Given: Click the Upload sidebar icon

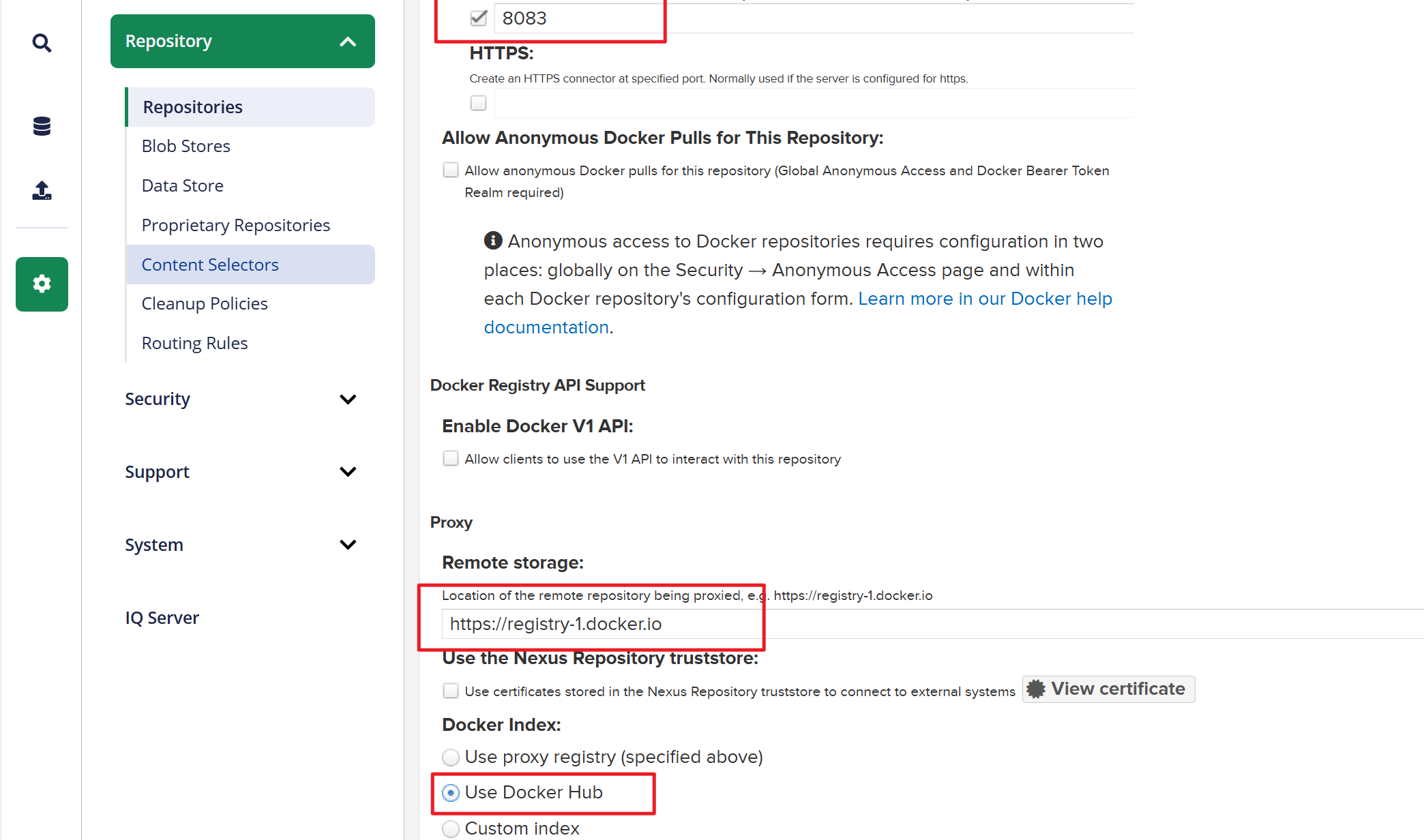Looking at the screenshot, I should [42, 190].
